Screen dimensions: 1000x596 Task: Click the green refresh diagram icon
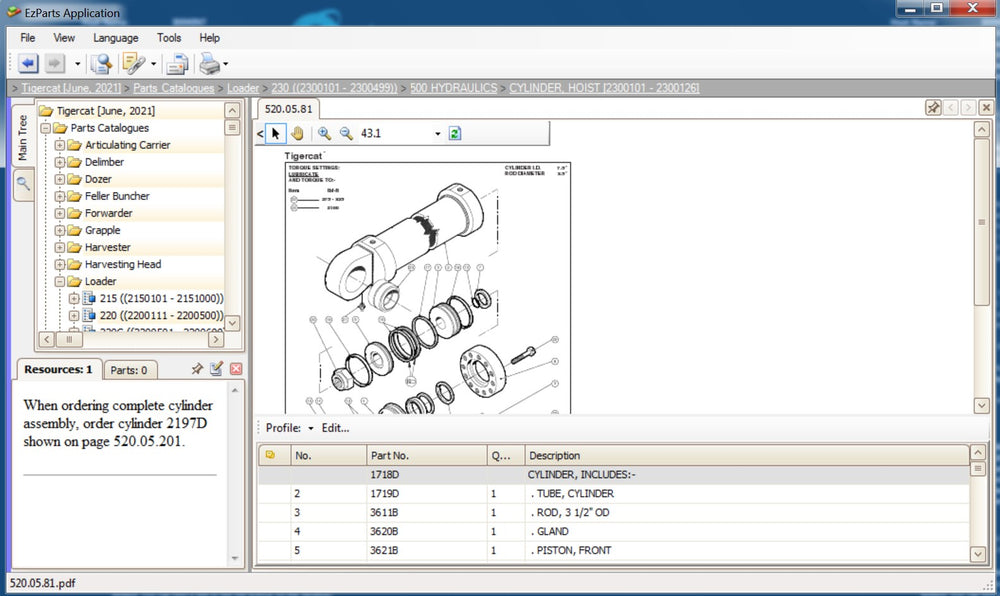click(x=455, y=133)
